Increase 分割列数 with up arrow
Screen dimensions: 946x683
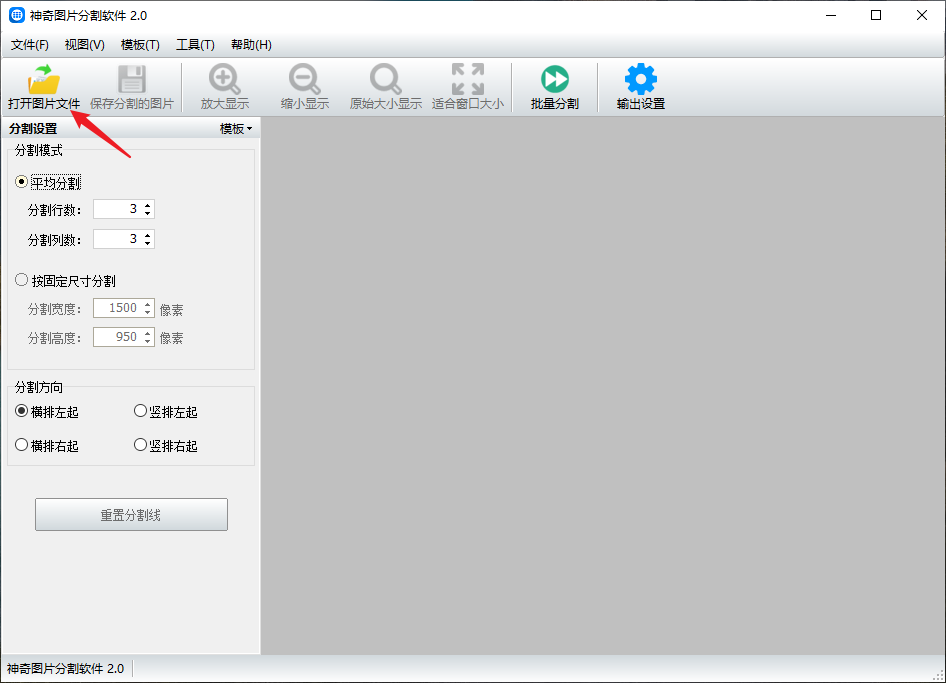tap(148, 235)
